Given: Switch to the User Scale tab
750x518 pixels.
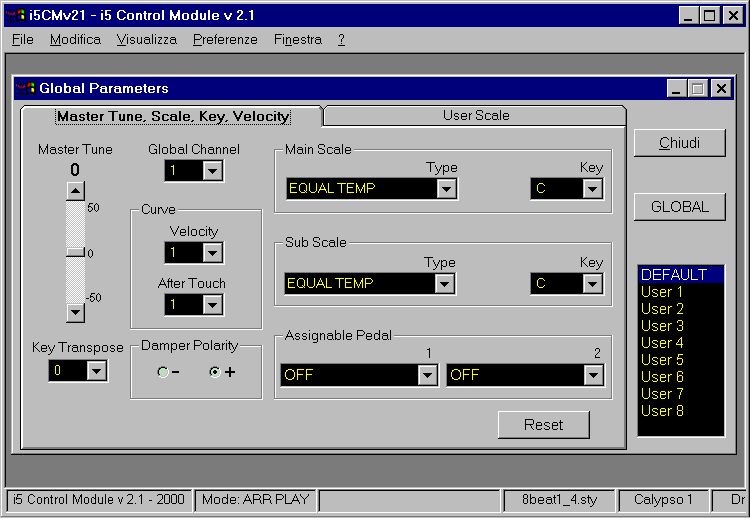Looking at the screenshot, I should pyautogui.click(x=476, y=115).
